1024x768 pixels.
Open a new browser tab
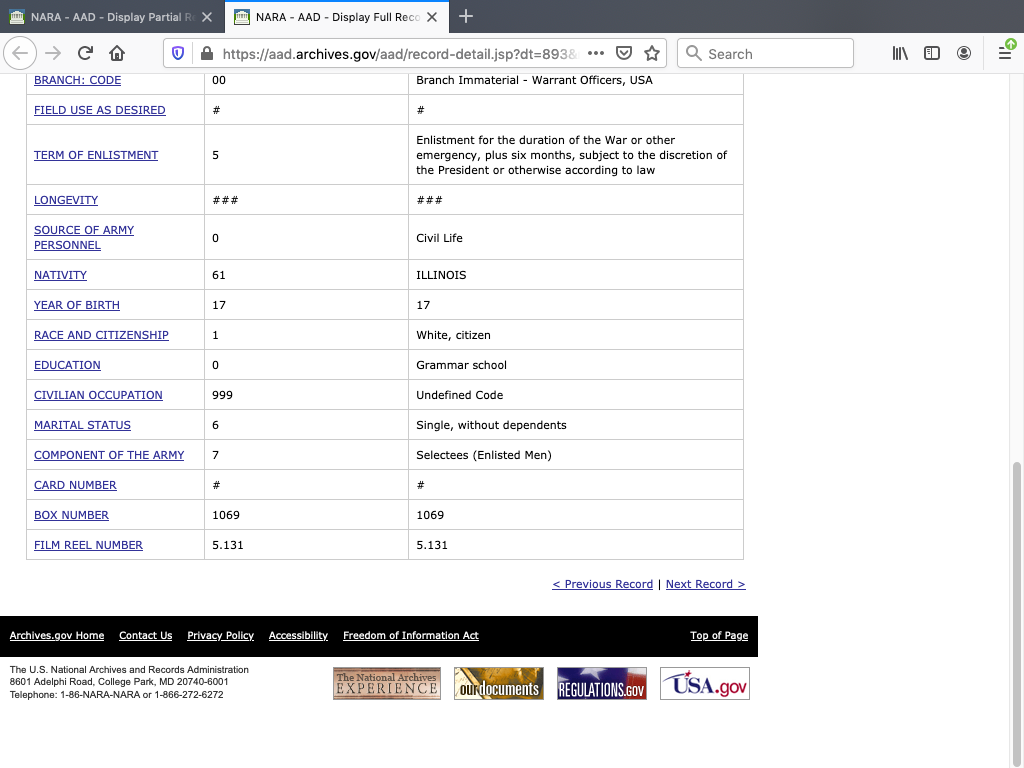coord(466,17)
